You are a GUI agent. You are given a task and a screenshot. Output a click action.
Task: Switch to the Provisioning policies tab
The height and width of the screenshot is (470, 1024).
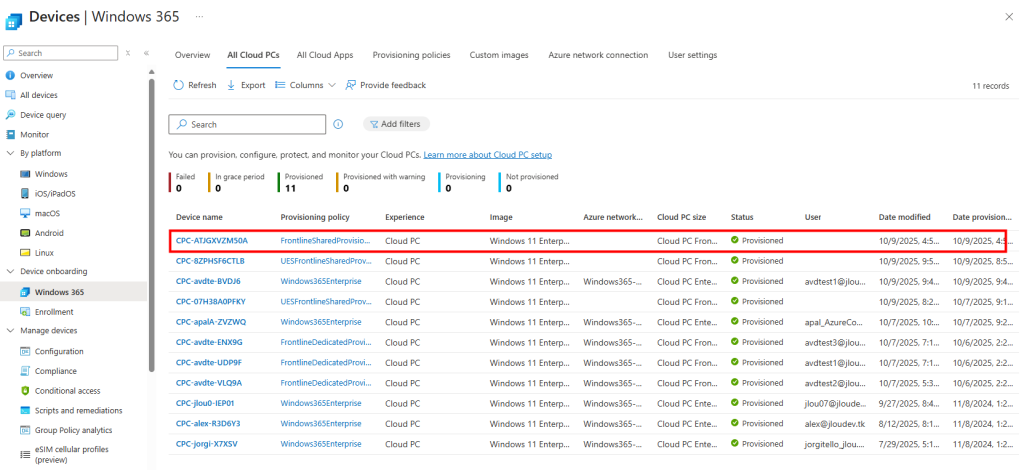411,55
